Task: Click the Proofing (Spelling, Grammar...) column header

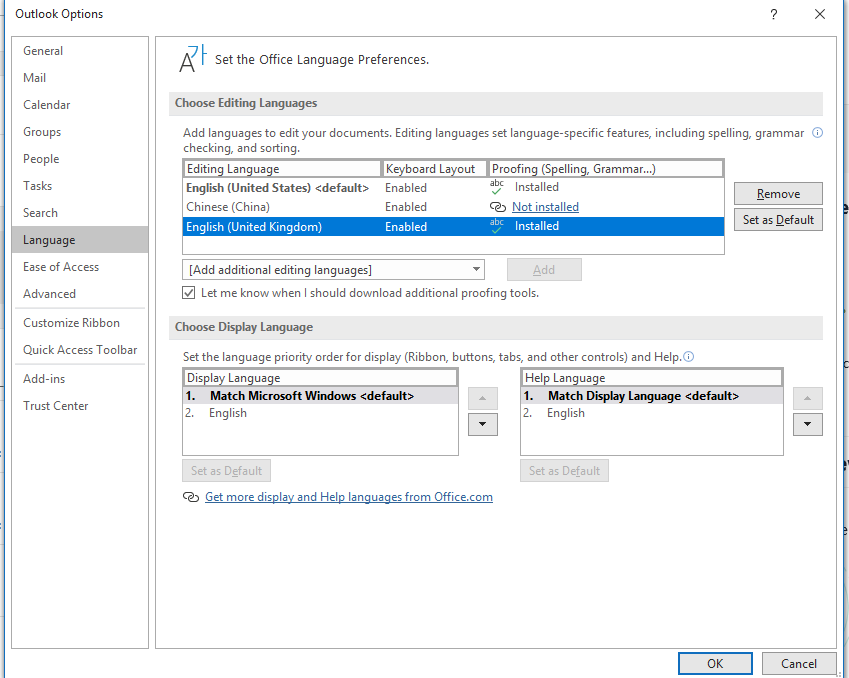Action: (x=605, y=169)
